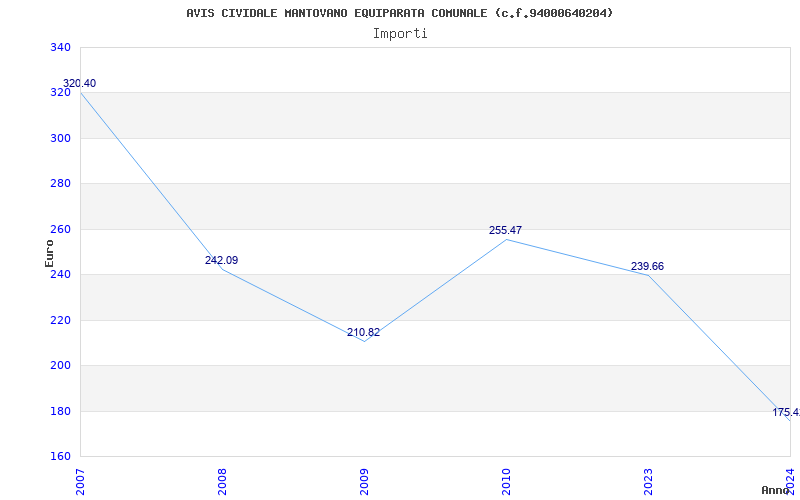Viewport: 800px width, 500px height.
Task: Click the 340 y-axis tick label
Action: (x=60, y=47)
